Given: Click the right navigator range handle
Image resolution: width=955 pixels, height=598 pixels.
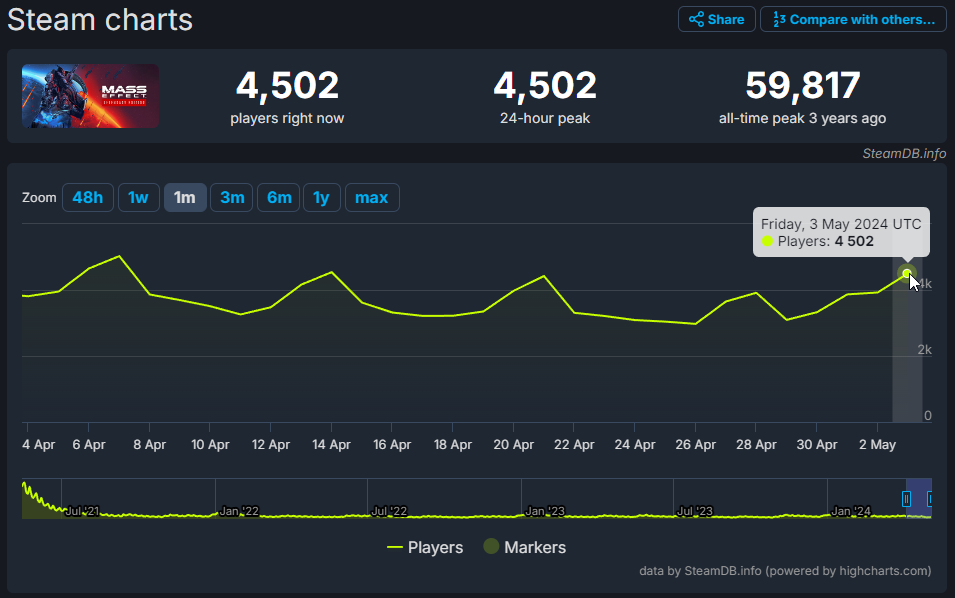Looking at the screenshot, I should coord(931,498).
